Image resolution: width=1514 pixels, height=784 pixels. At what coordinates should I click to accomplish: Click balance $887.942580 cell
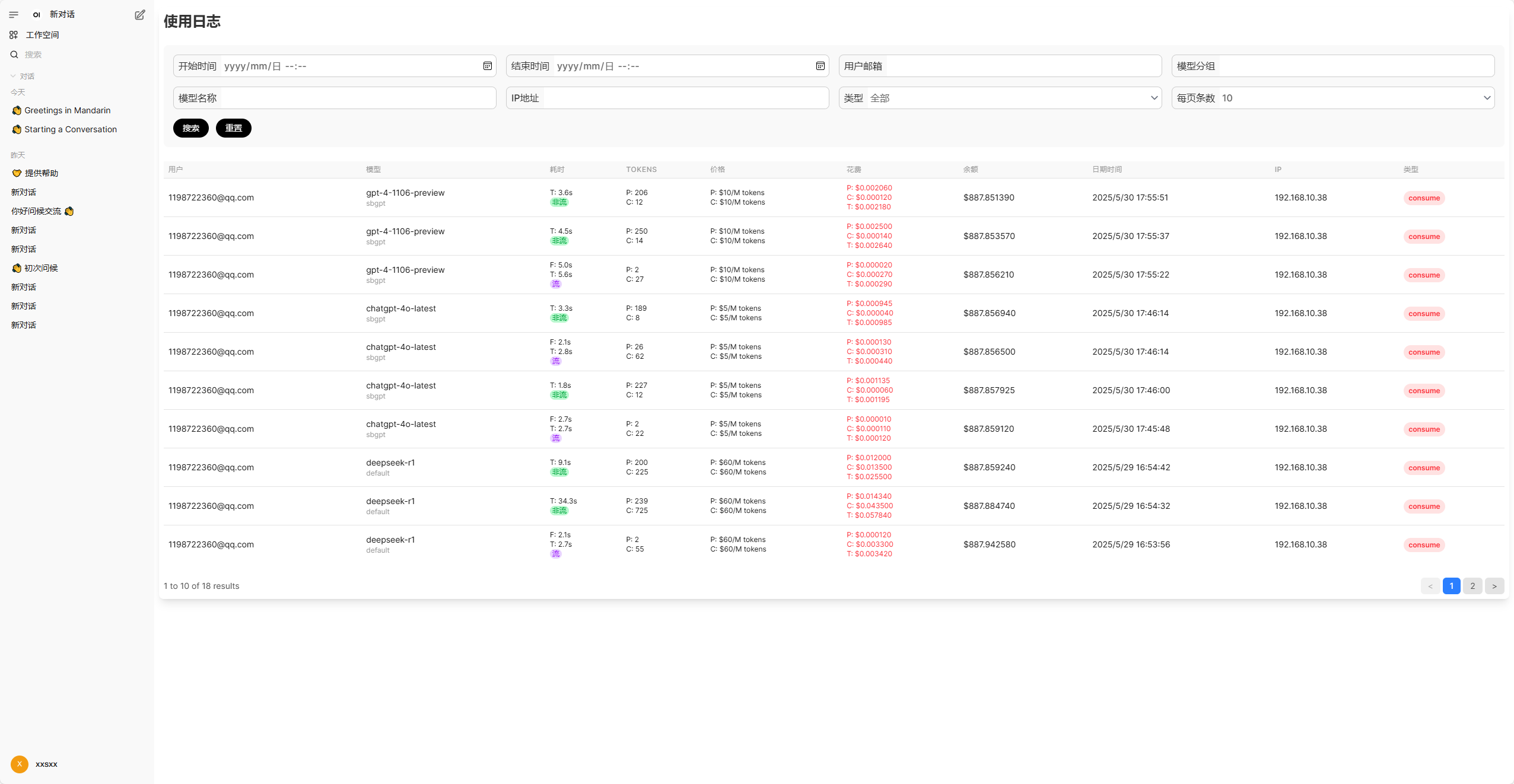coord(989,544)
